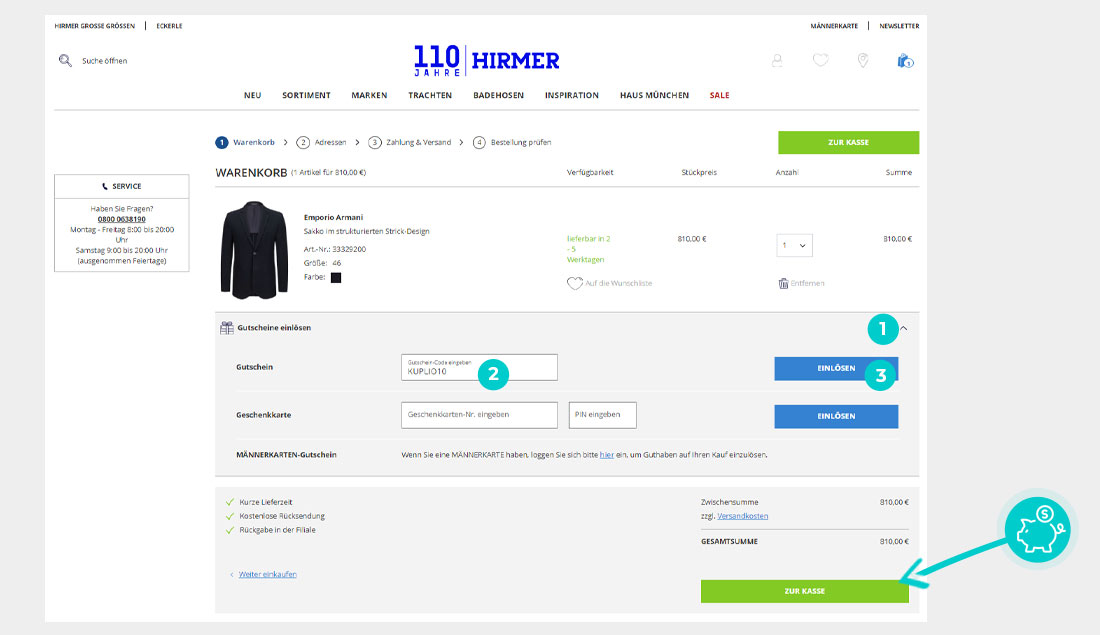1100x635 pixels.
Task: Click the 'Art.-Nr.: 33329200' text
Action: (x=335, y=249)
